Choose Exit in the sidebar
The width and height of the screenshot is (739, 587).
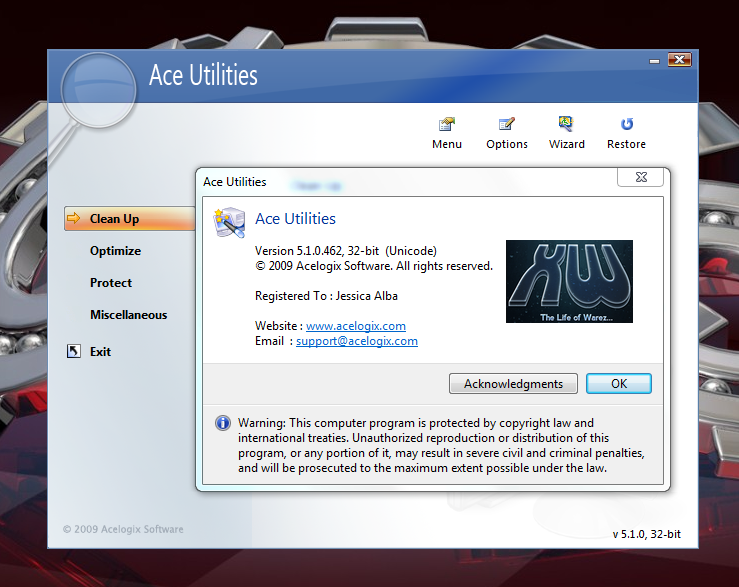click(100, 352)
